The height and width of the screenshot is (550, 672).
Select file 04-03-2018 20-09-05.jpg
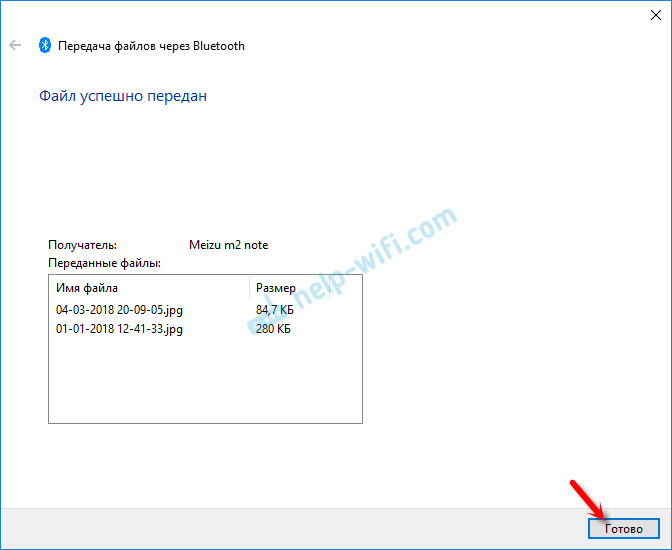click(x=119, y=310)
